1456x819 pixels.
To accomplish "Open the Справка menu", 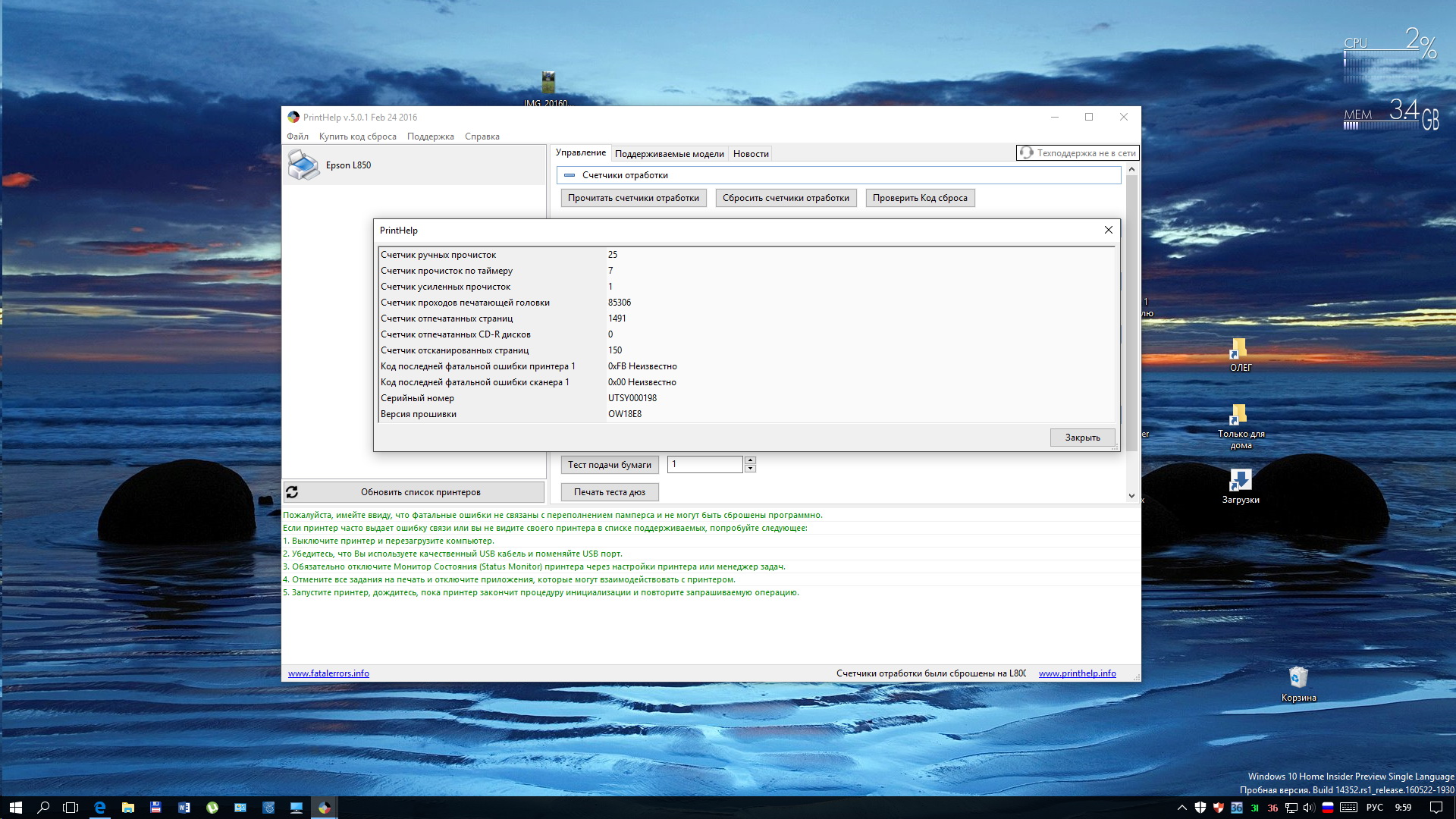I will (x=482, y=136).
